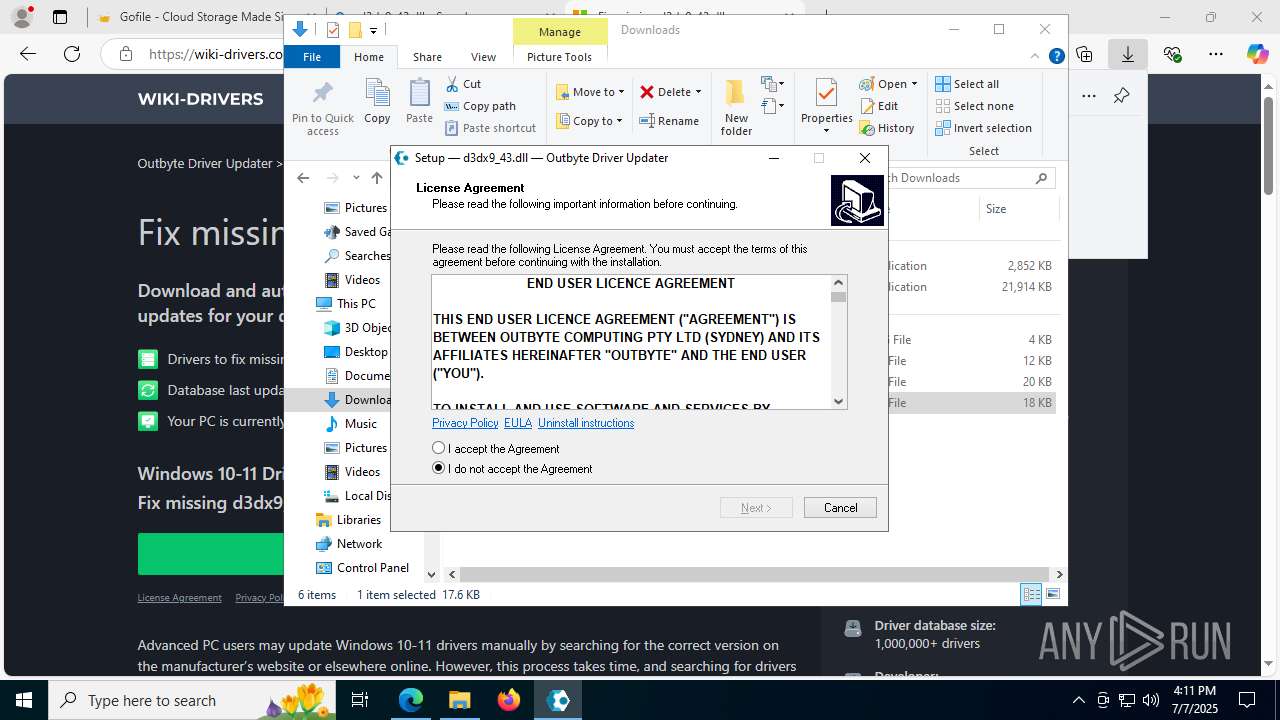Open Delete dropdown in Explorer ribbon
This screenshot has width=1280, height=720.
671,92
